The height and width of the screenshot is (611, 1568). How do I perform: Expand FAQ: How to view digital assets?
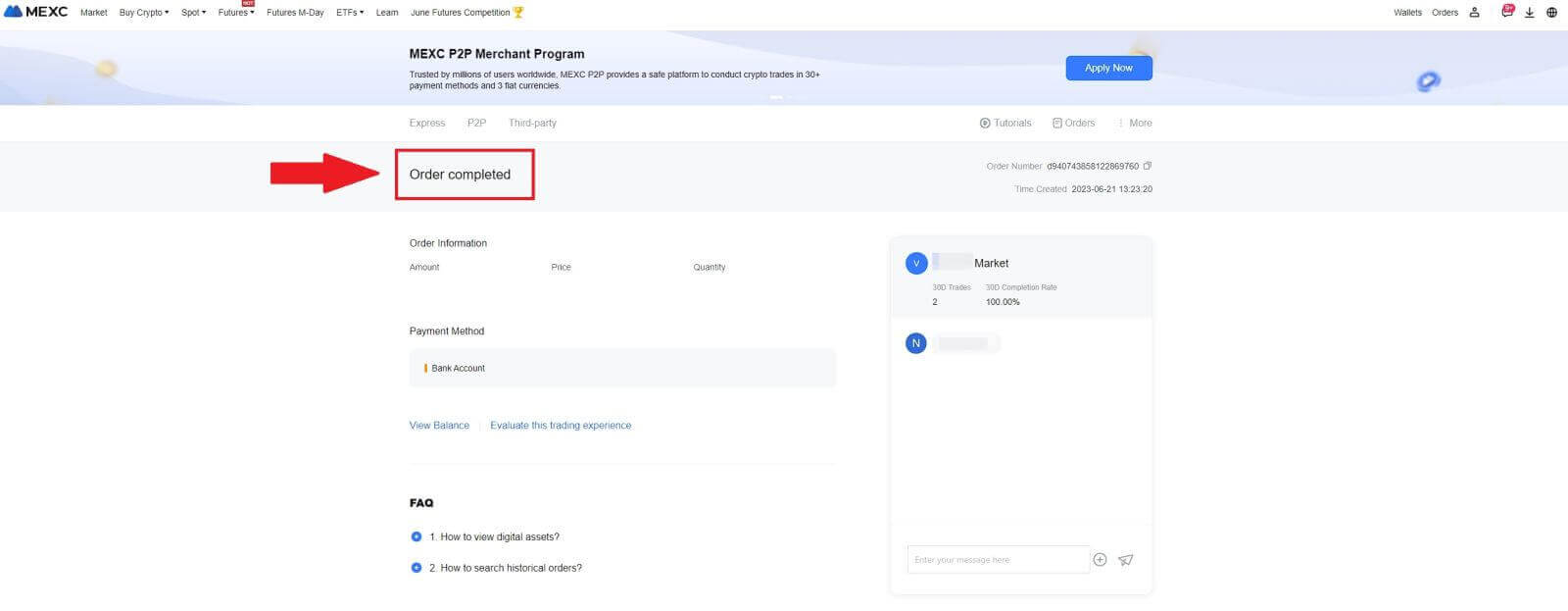pos(494,536)
